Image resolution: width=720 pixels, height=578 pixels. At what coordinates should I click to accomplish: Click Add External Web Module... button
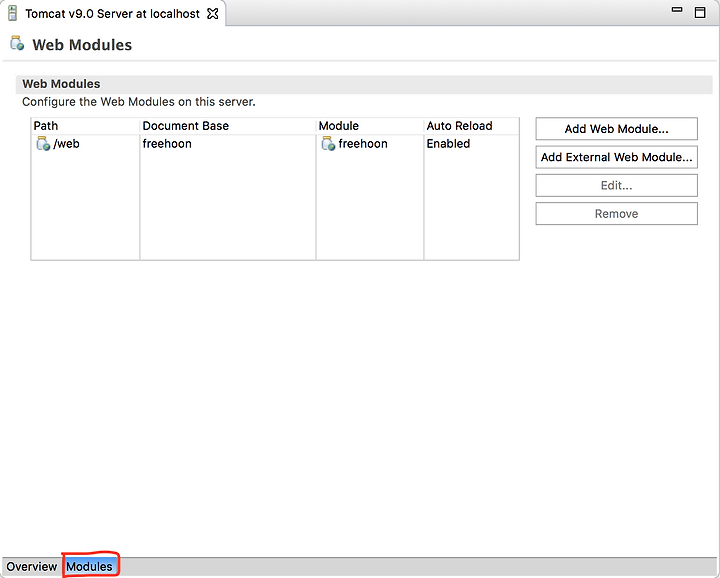coord(616,157)
